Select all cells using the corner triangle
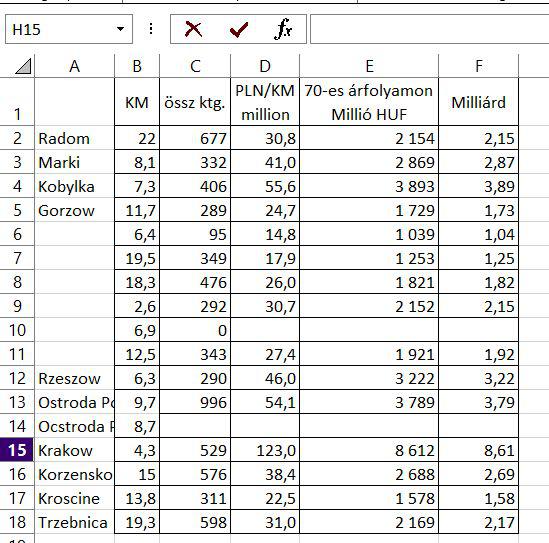Screen dimensions: 549x543 click(x=23, y=66)
